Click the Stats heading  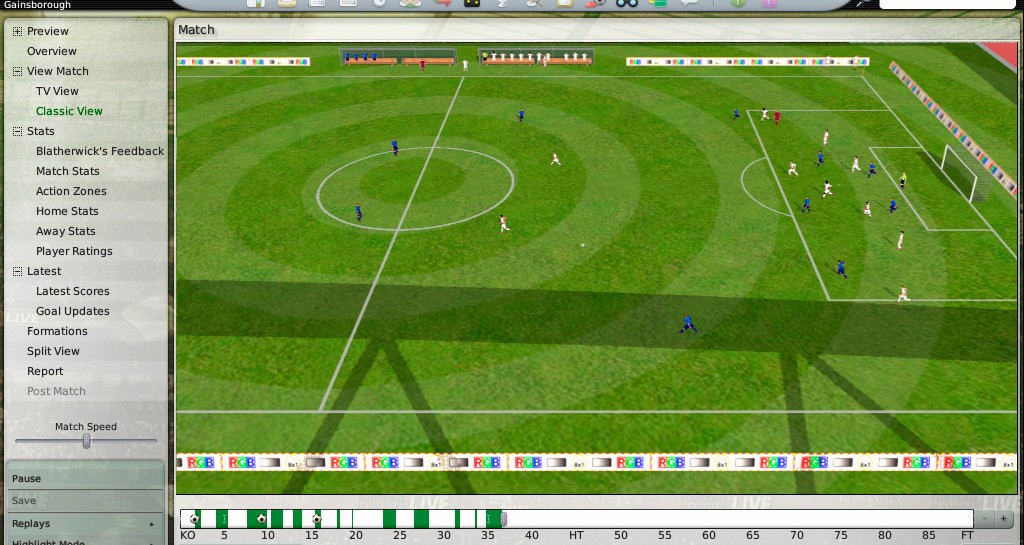[x=40, y=131]
